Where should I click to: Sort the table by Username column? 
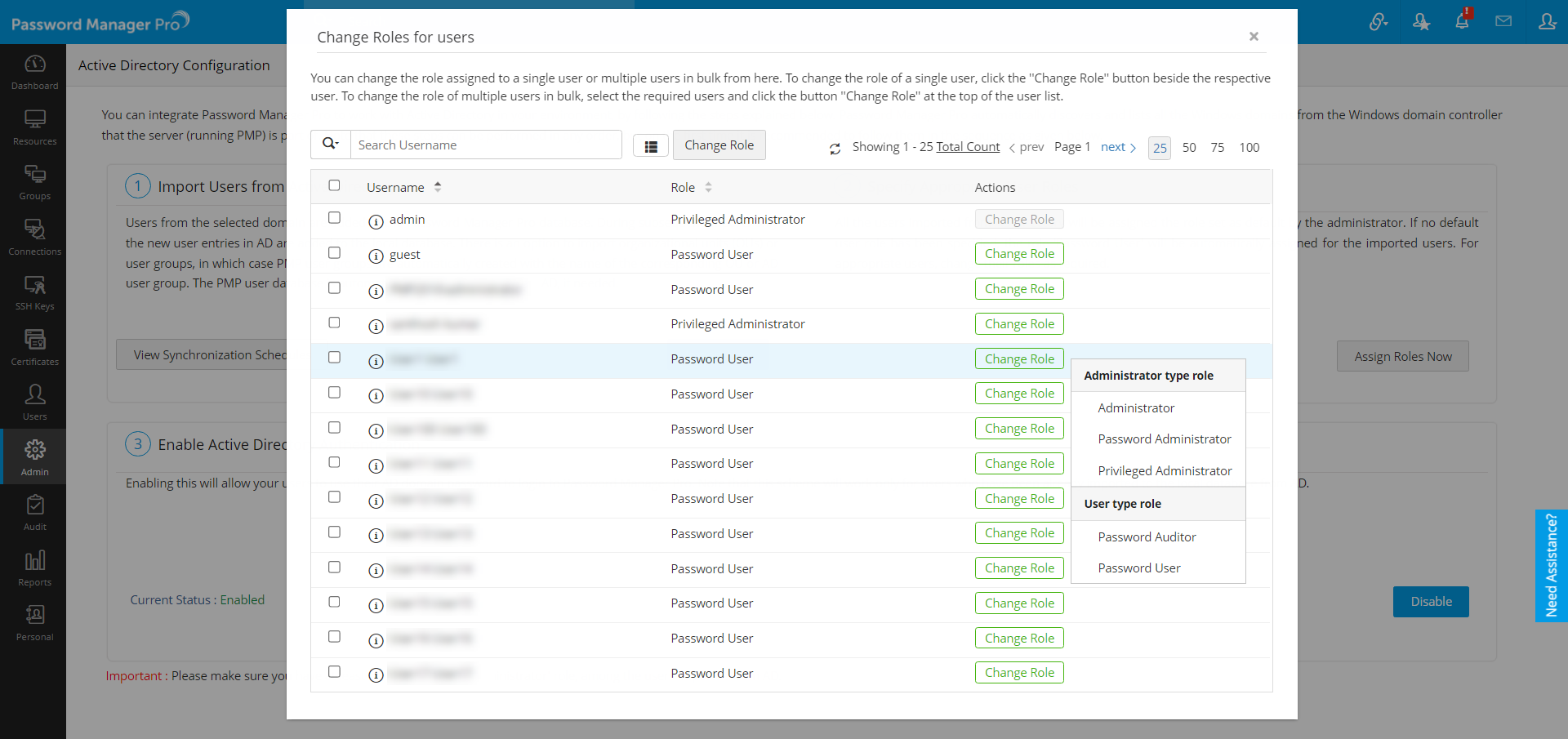(x=438, y=187)
